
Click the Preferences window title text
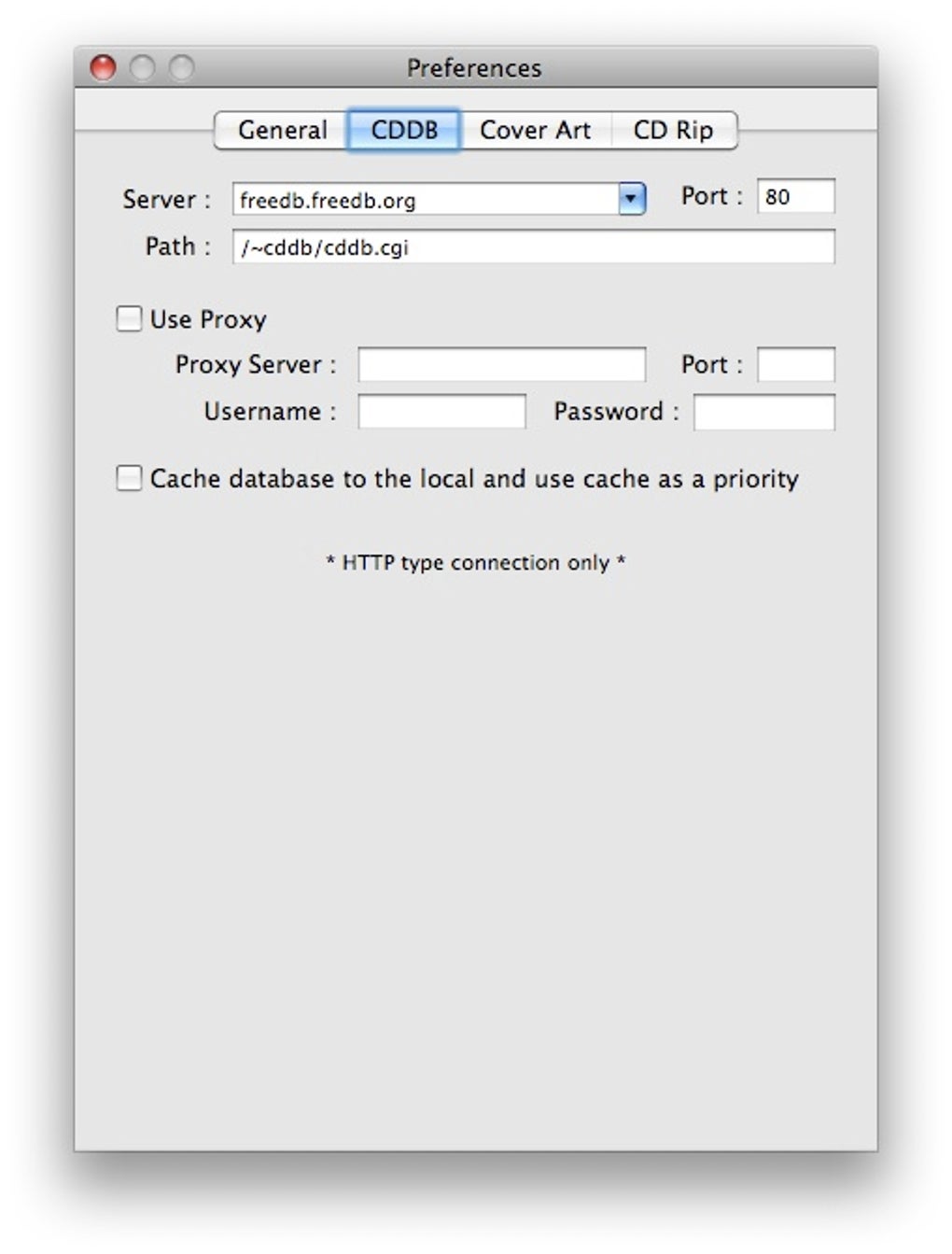474,68
